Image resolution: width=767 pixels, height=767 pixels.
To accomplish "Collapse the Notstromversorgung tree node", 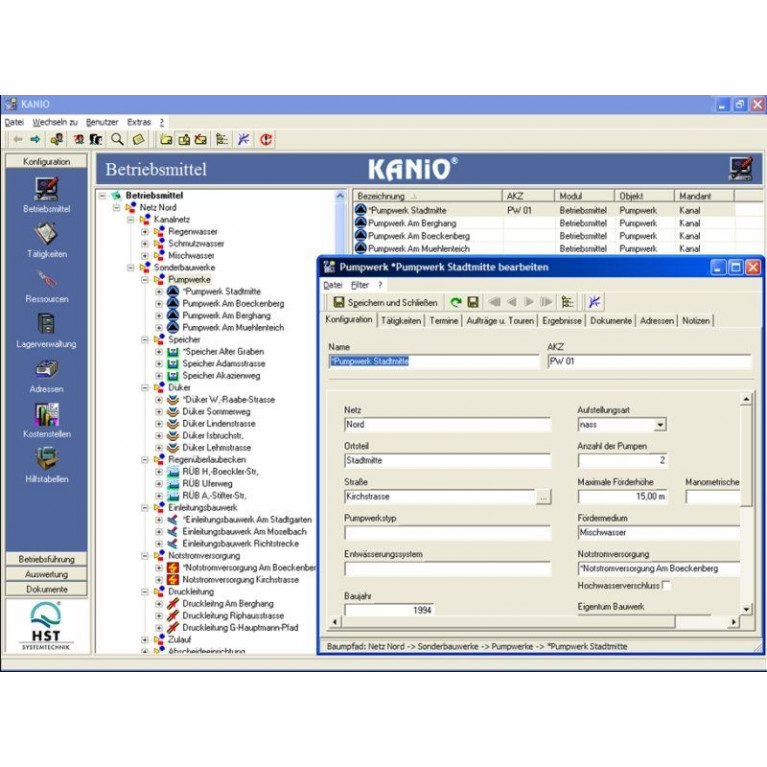I will click(x=145, y=556).
